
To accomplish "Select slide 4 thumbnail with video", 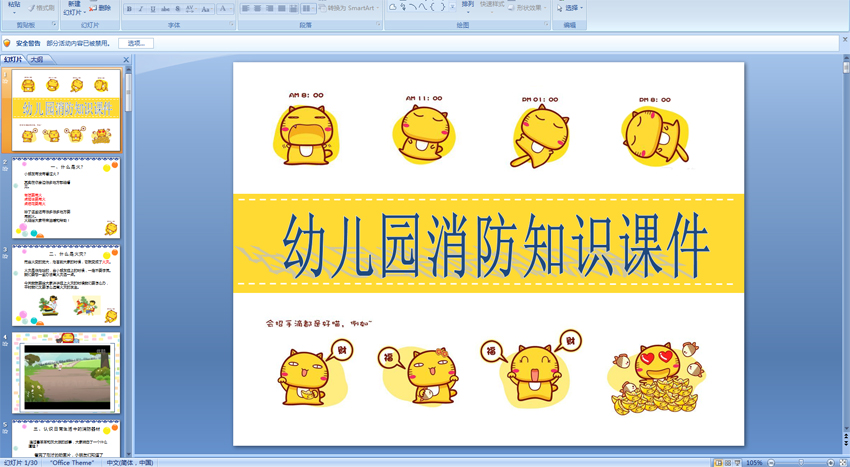I will pos(66,373).
